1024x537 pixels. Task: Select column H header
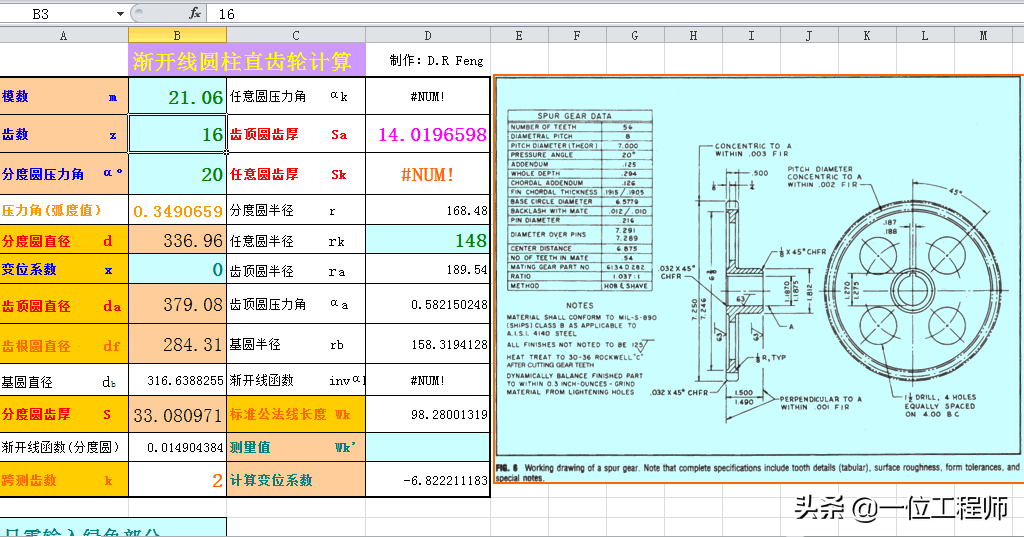[693, 35]
